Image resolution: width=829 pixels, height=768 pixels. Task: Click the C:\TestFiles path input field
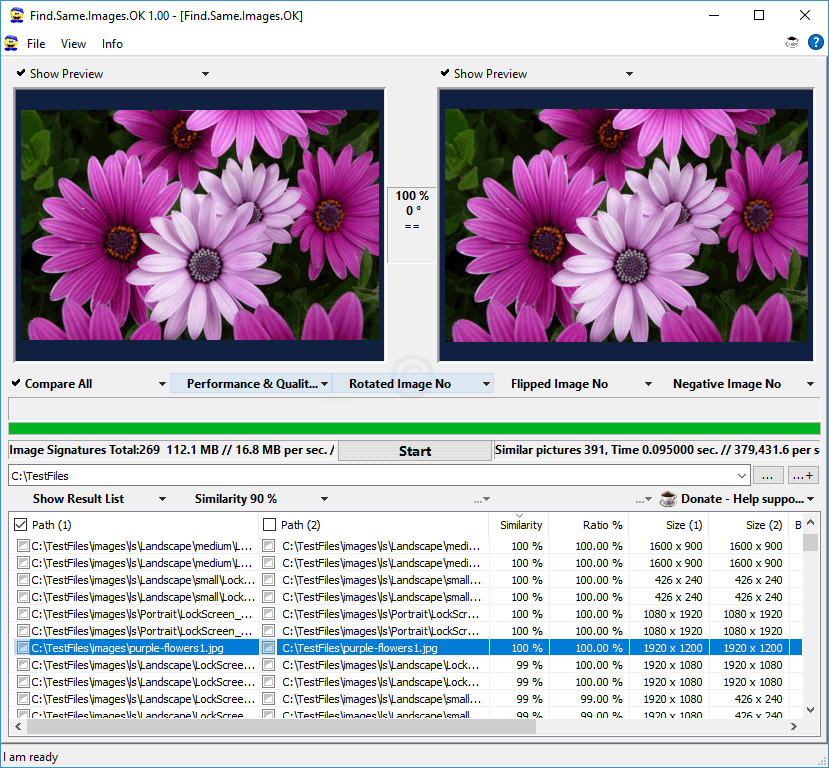click(370, 476)
